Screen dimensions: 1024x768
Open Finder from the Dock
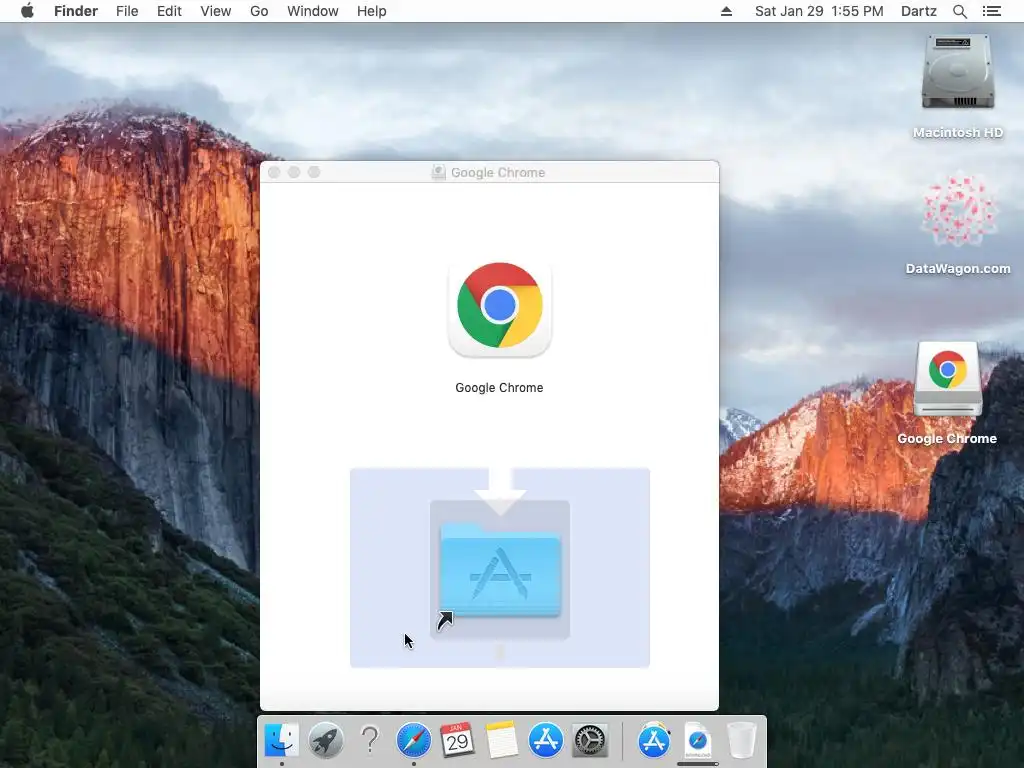pos(281,741)
